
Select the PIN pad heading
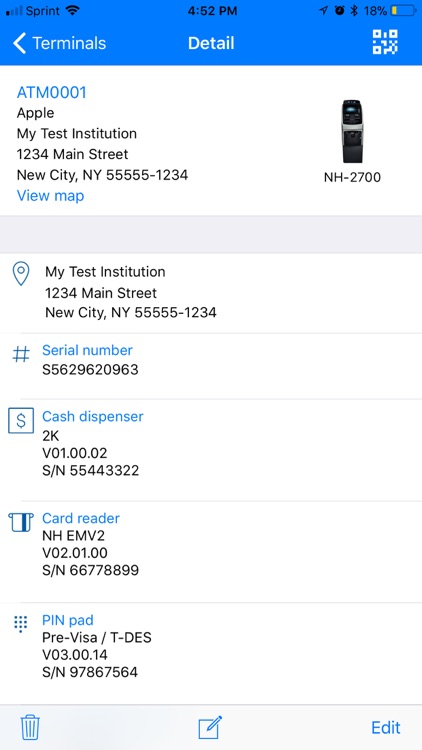pos(68,620)
